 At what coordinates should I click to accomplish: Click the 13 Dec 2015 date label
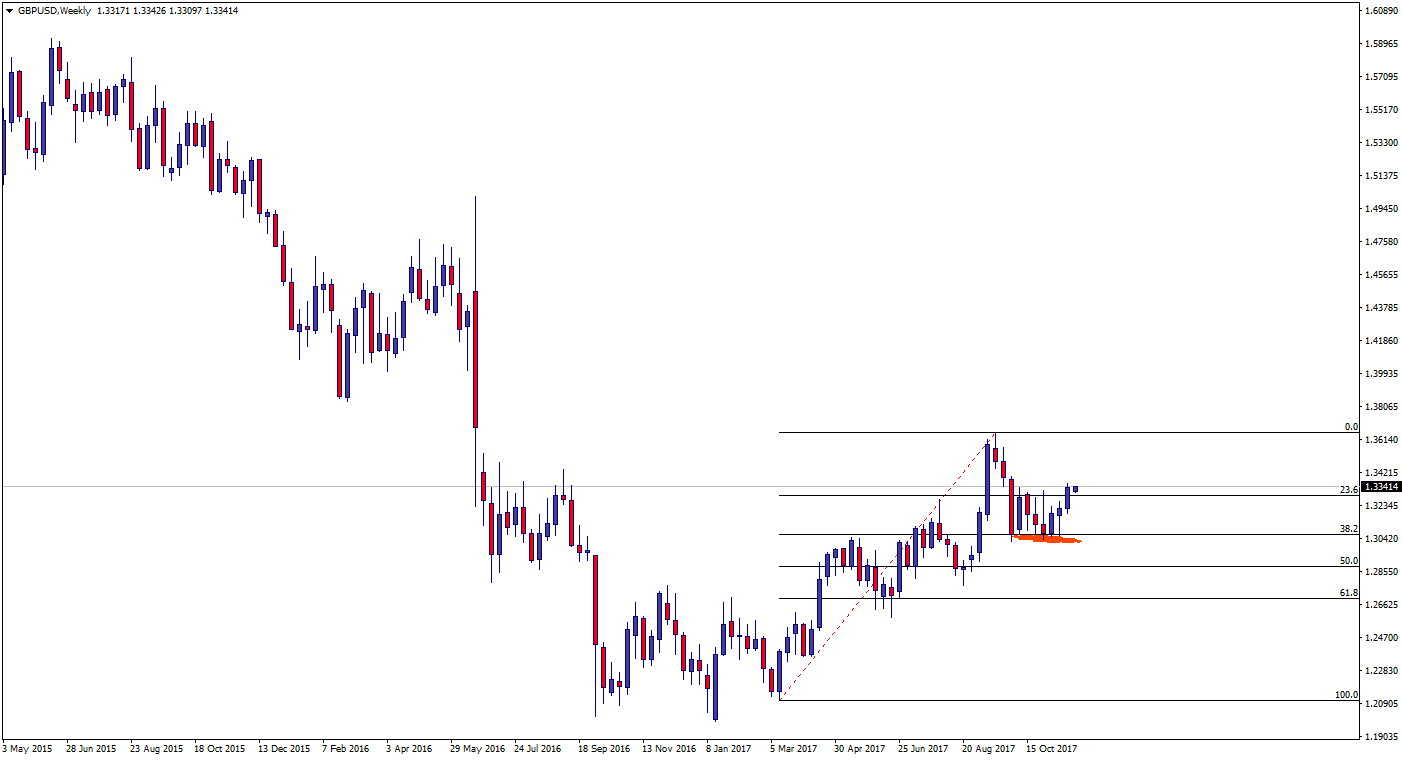click(283, 748)
